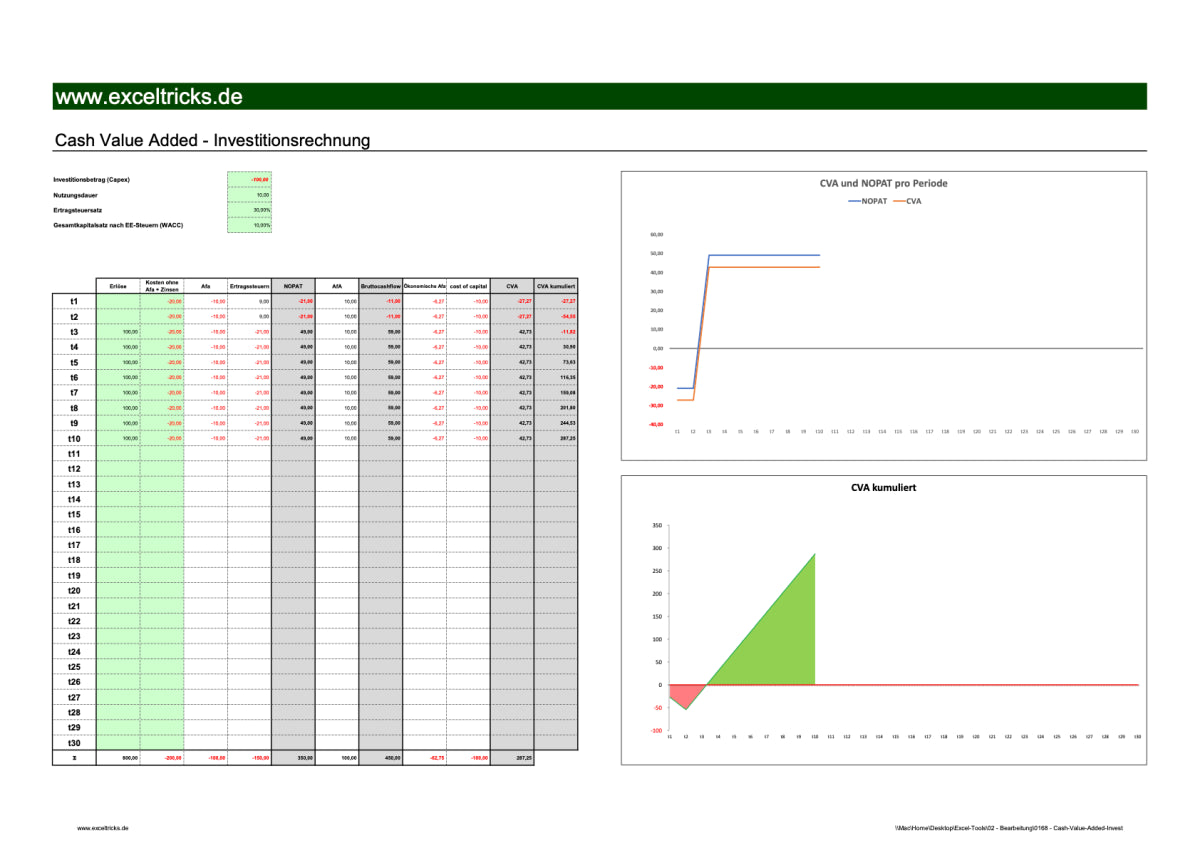The width and height of the screenshot is (1200, 848).
Task: Click chart title 'CVA und NOPAT pro Periode'
Action: pyautogui.click(x=883, y=183)
